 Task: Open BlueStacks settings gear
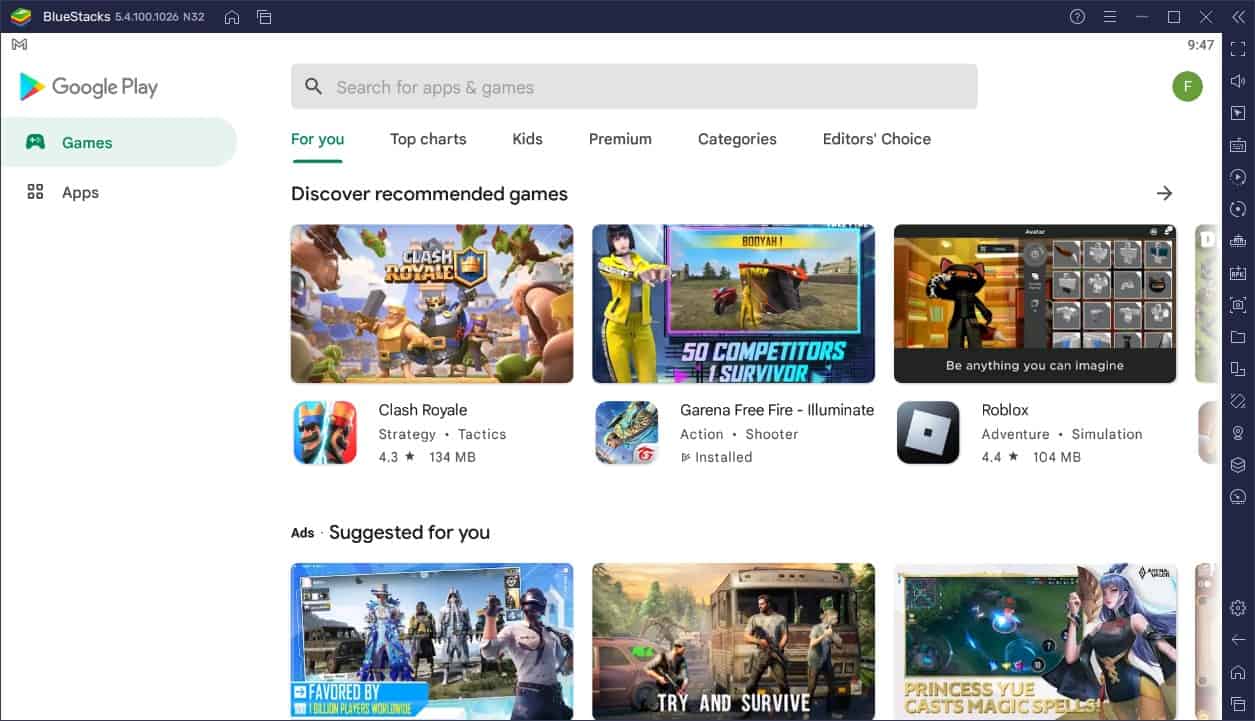coord(1238,607)
